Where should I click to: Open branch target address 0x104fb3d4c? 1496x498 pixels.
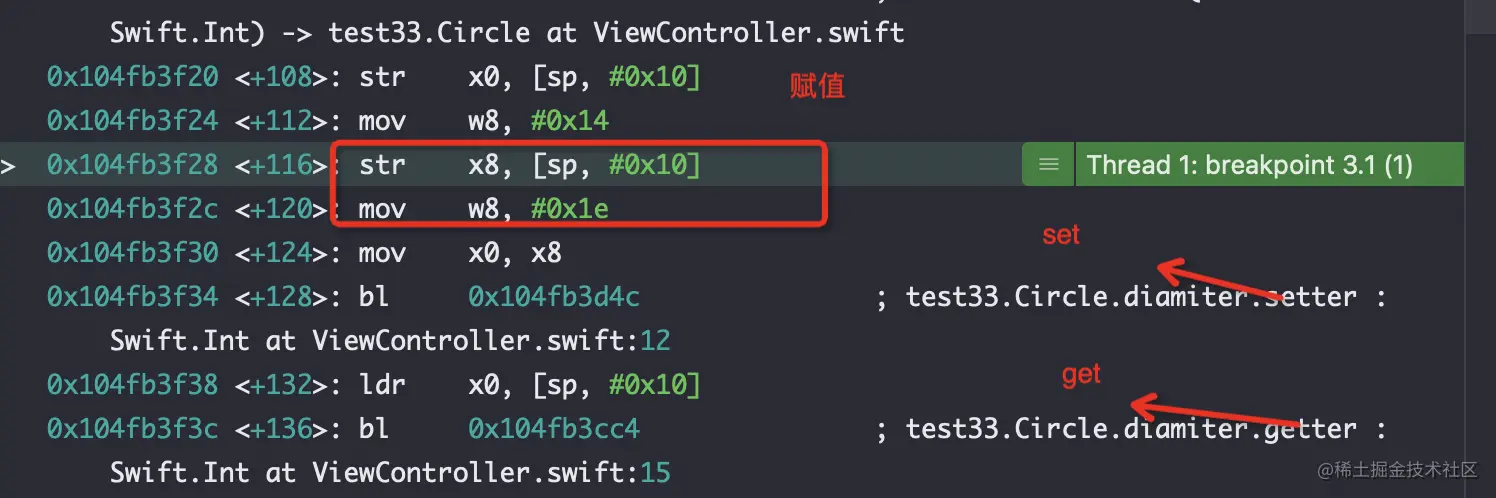554,297
